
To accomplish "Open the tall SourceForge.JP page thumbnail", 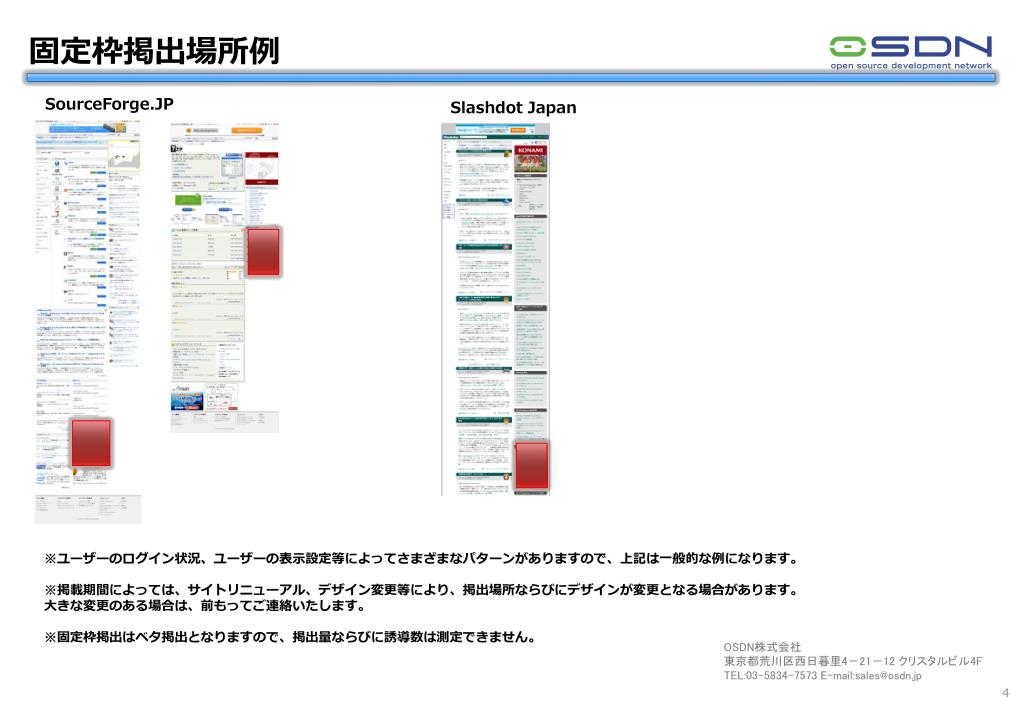I will click(x=88, y=322).
